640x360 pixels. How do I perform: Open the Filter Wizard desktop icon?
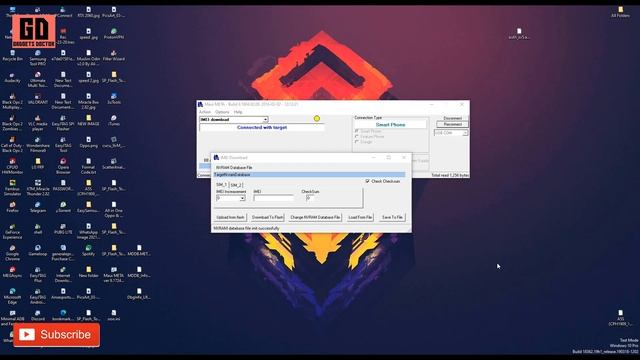tap(113, 56)
